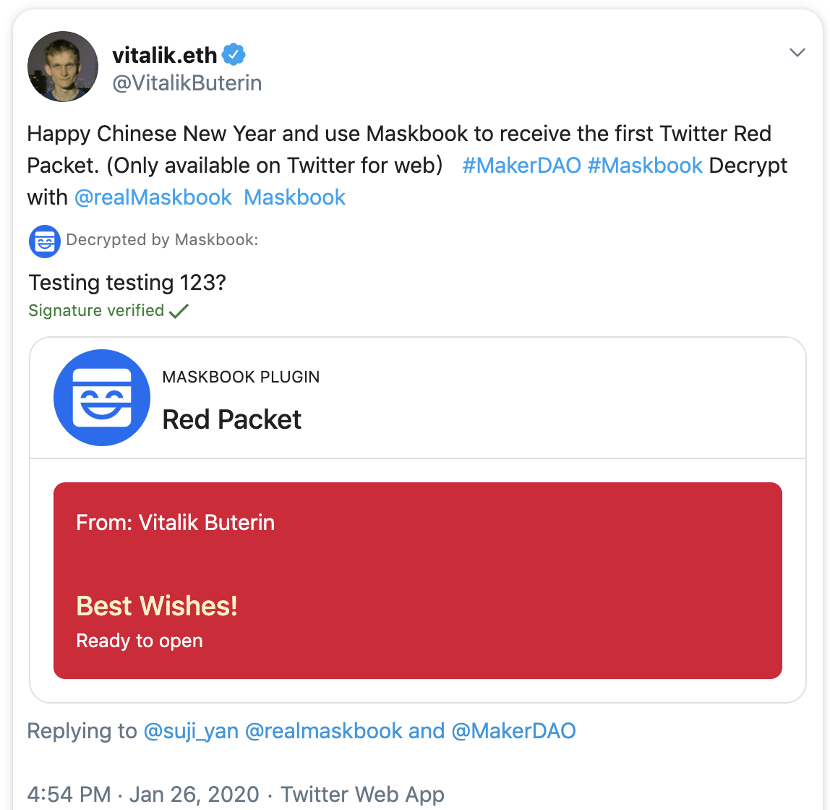Click the large Maskbook plugin logo

(x=101, y=397)
